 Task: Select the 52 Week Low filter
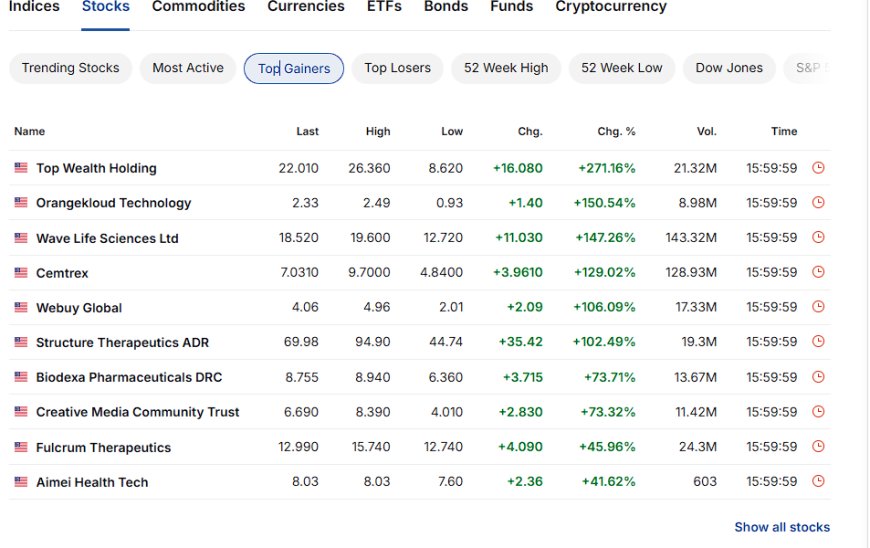[x=621, y=68]
